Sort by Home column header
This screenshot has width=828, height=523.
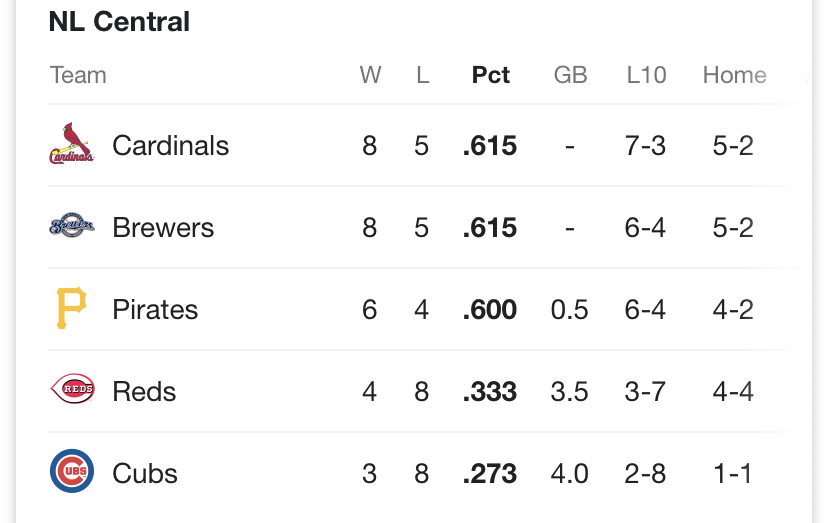point(735,75)
